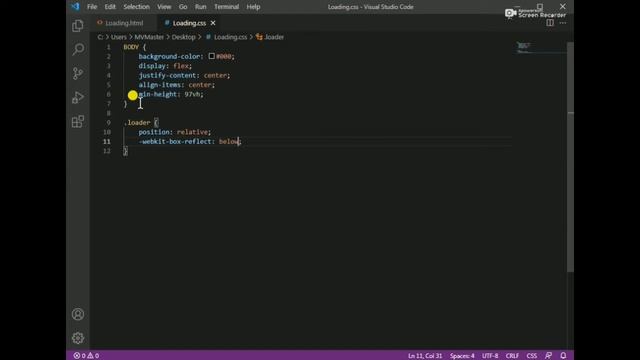Click the display: flex line
This screenshot has height=360, width=640.
pyautogui.click(x=165, y=66)
